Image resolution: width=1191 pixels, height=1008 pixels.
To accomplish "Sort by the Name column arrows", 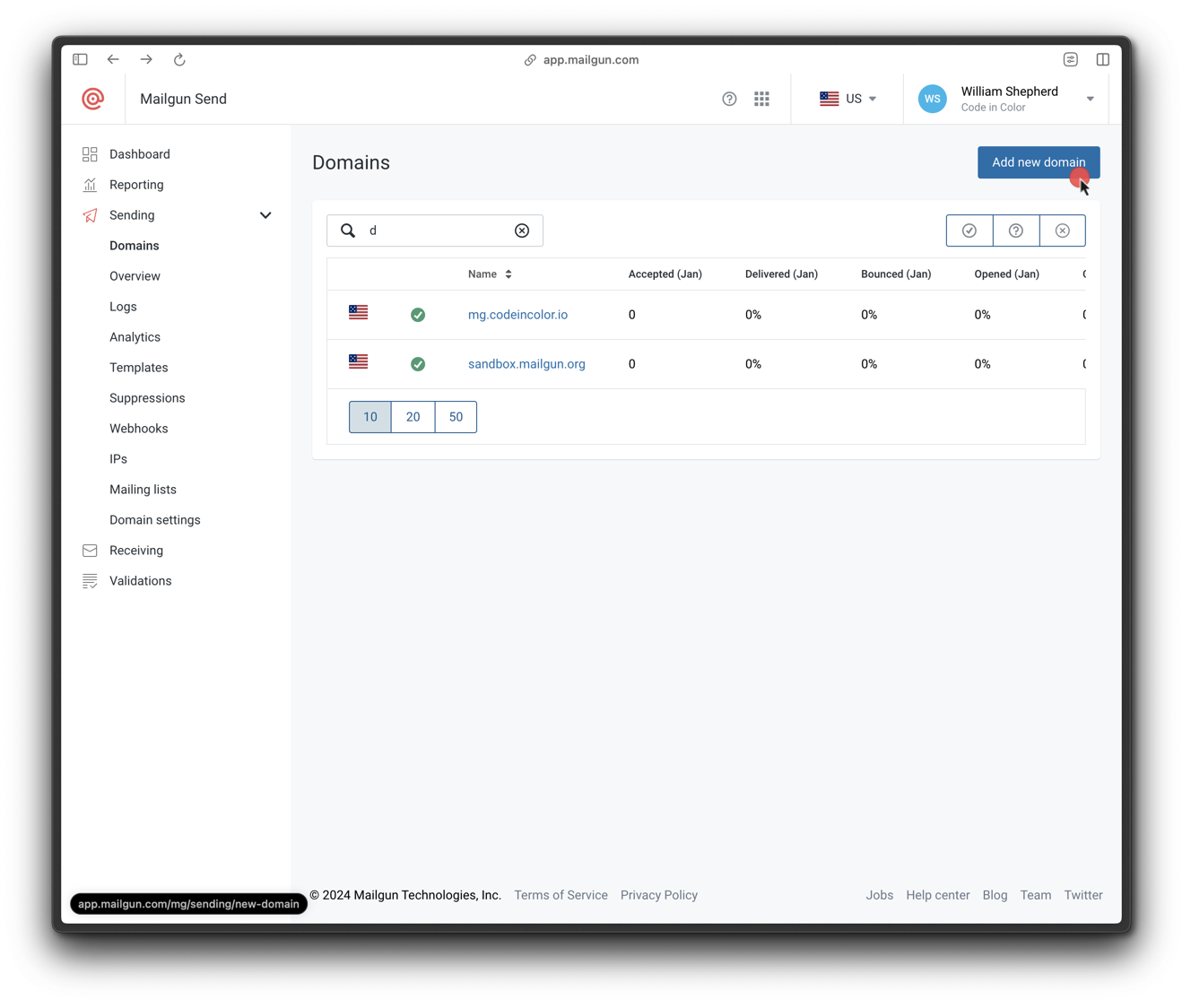I will [x=509, y=274].
